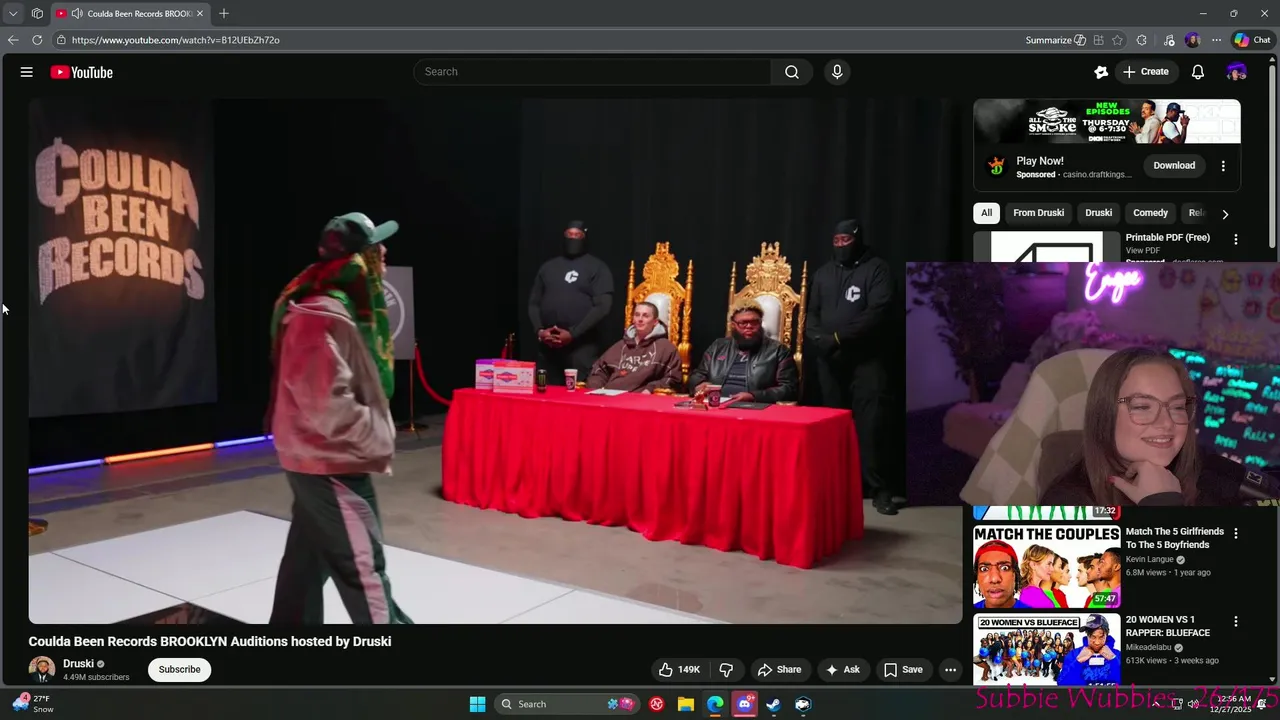The width and height of the screenshot is (1280, 720).
Task: Click the Create button
Action: [x=1146, y=72]
